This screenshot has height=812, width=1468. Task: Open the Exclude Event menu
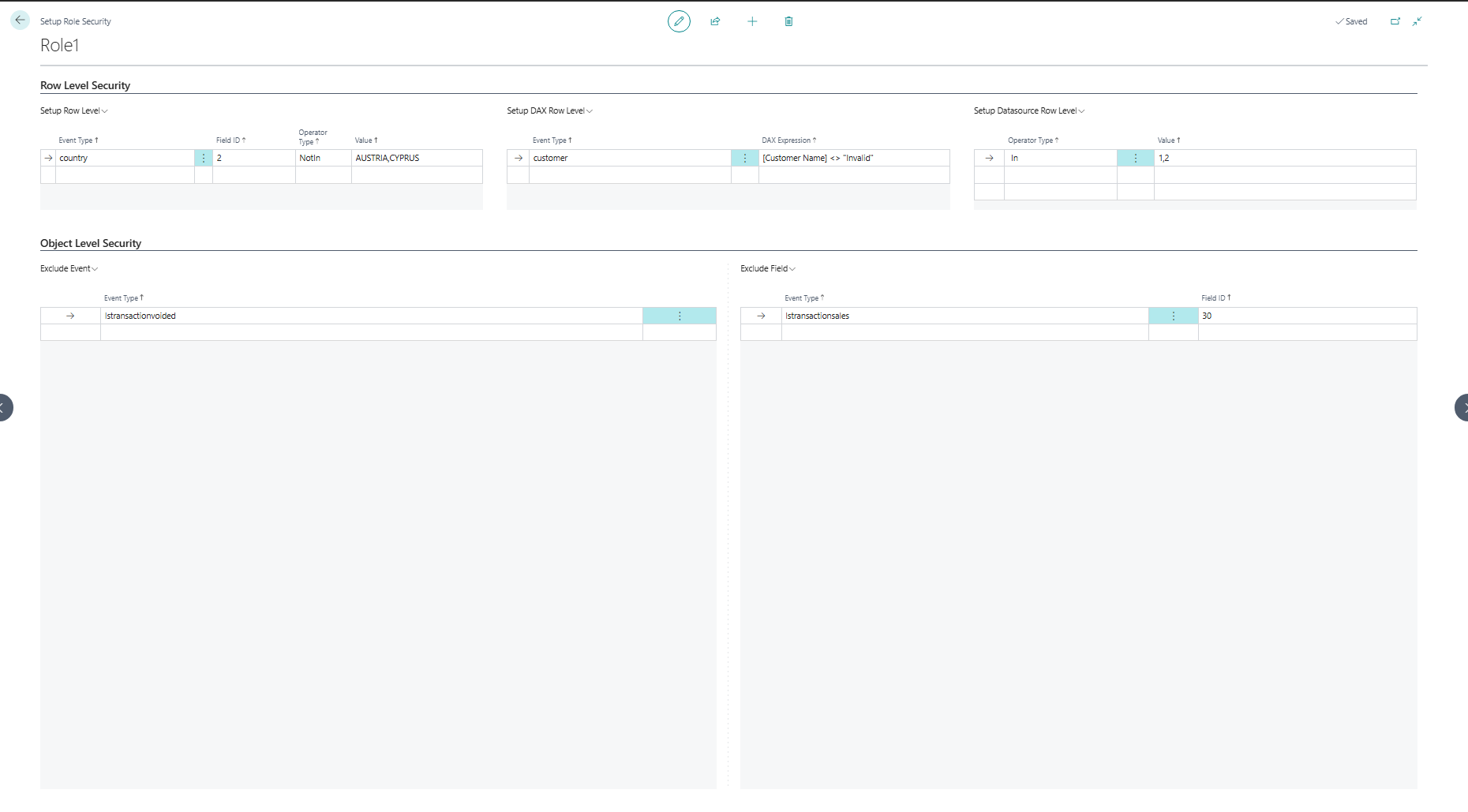click(x=69, y=268)
